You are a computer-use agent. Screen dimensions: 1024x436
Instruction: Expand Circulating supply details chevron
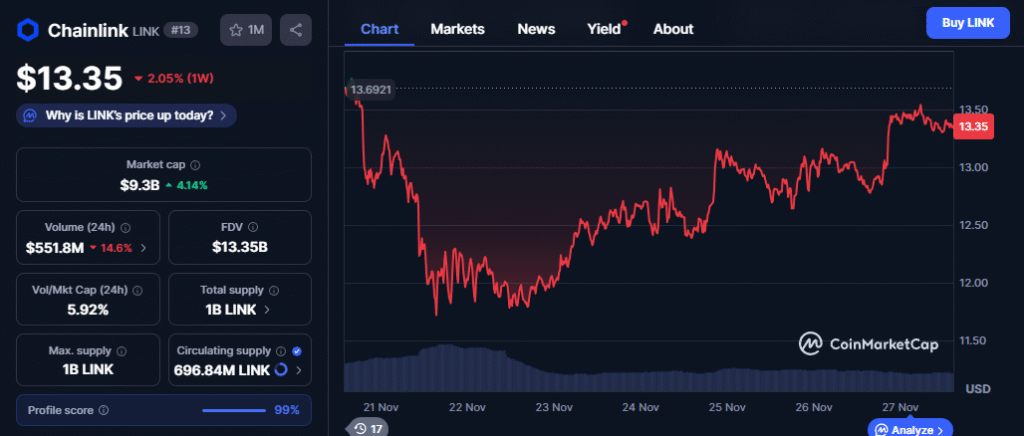[x=298, y=371]
